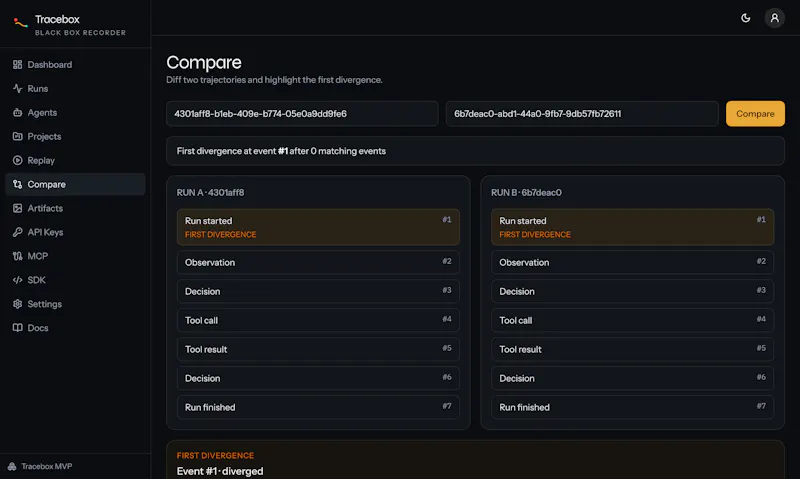Focus the 4301aff8 run ID input
The width and height of the screenshot is (800, 479).
click(x=302, y=114)
